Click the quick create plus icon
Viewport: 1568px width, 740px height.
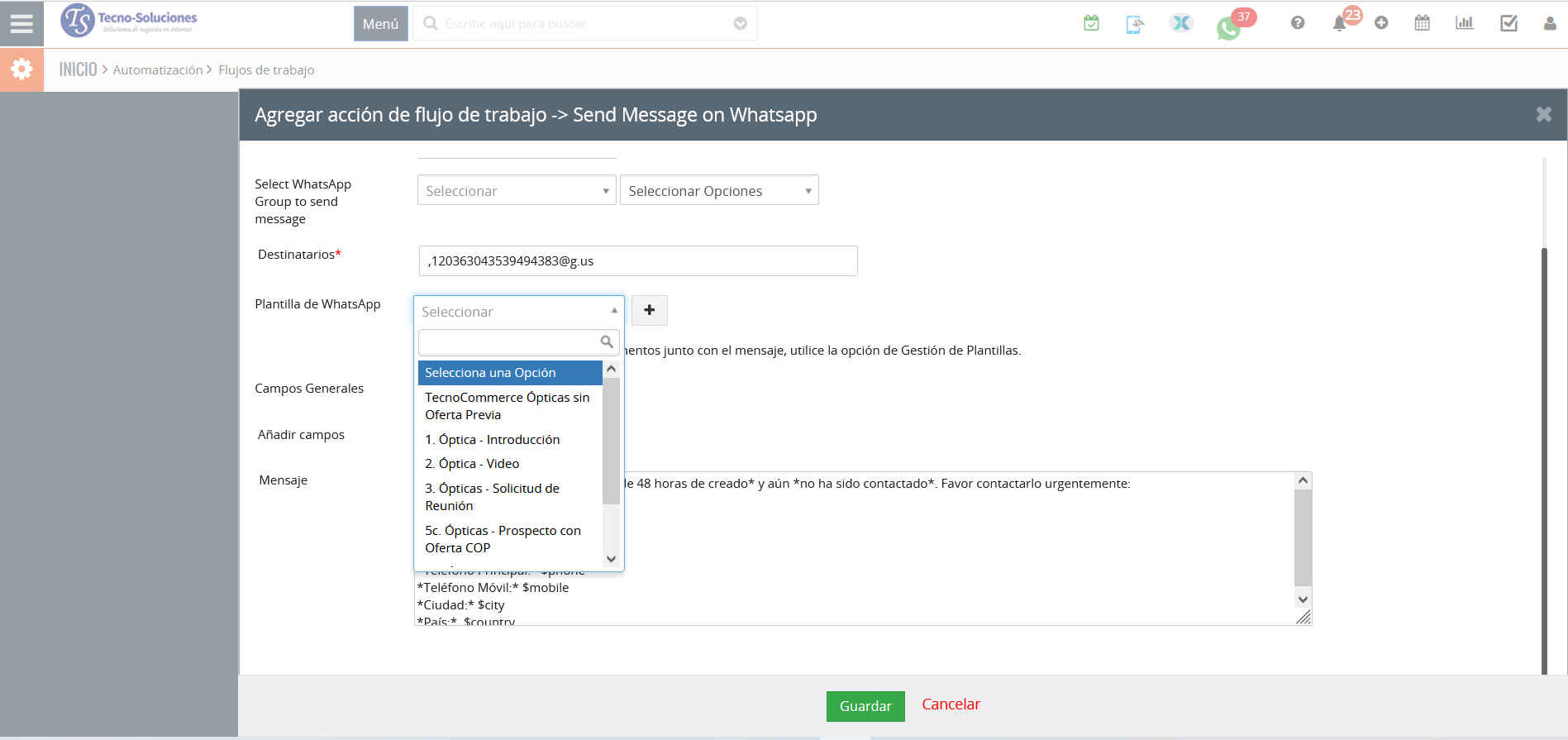1381,23
